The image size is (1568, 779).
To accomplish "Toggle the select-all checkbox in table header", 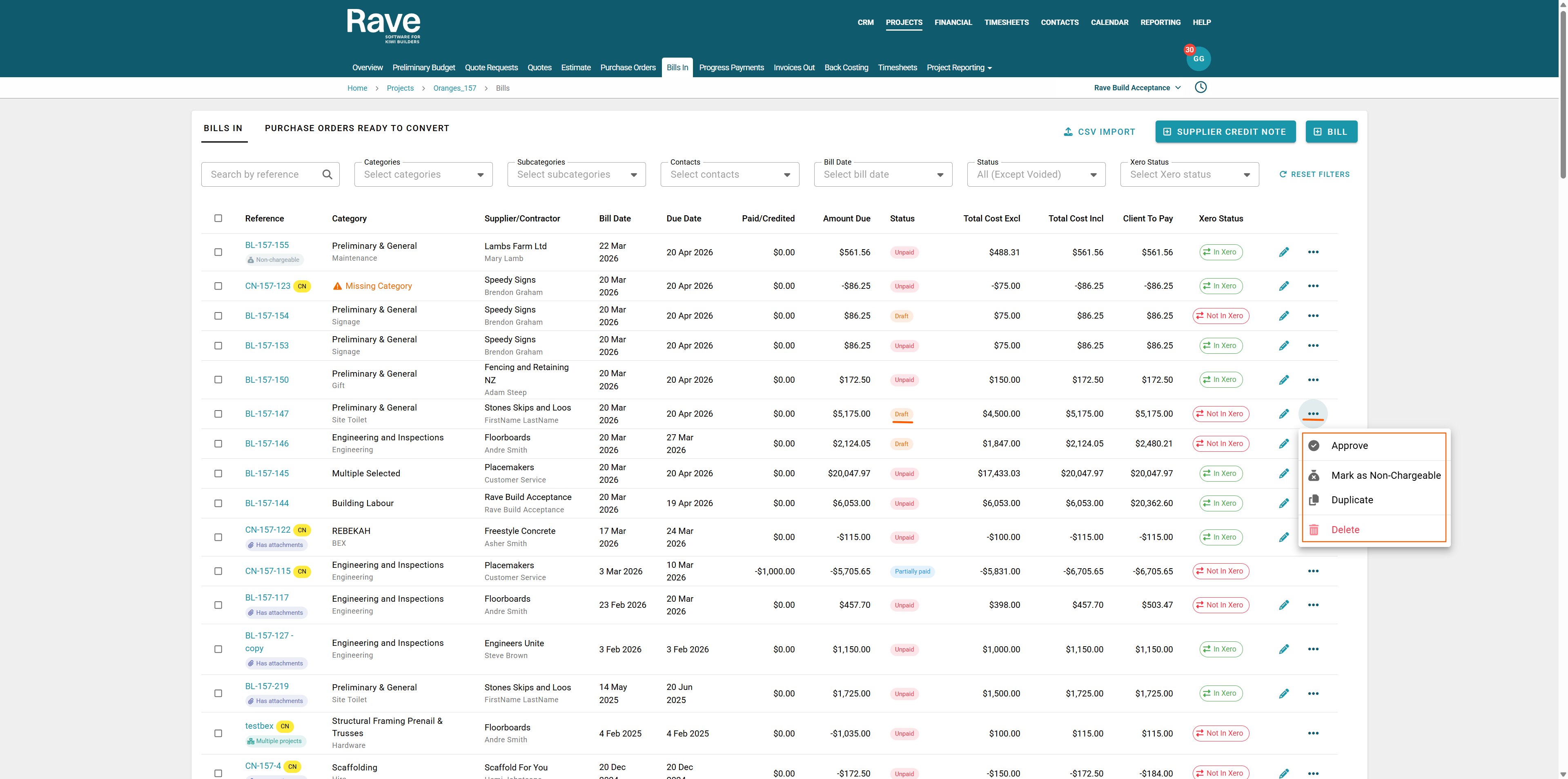I will (x=218, y=218).
